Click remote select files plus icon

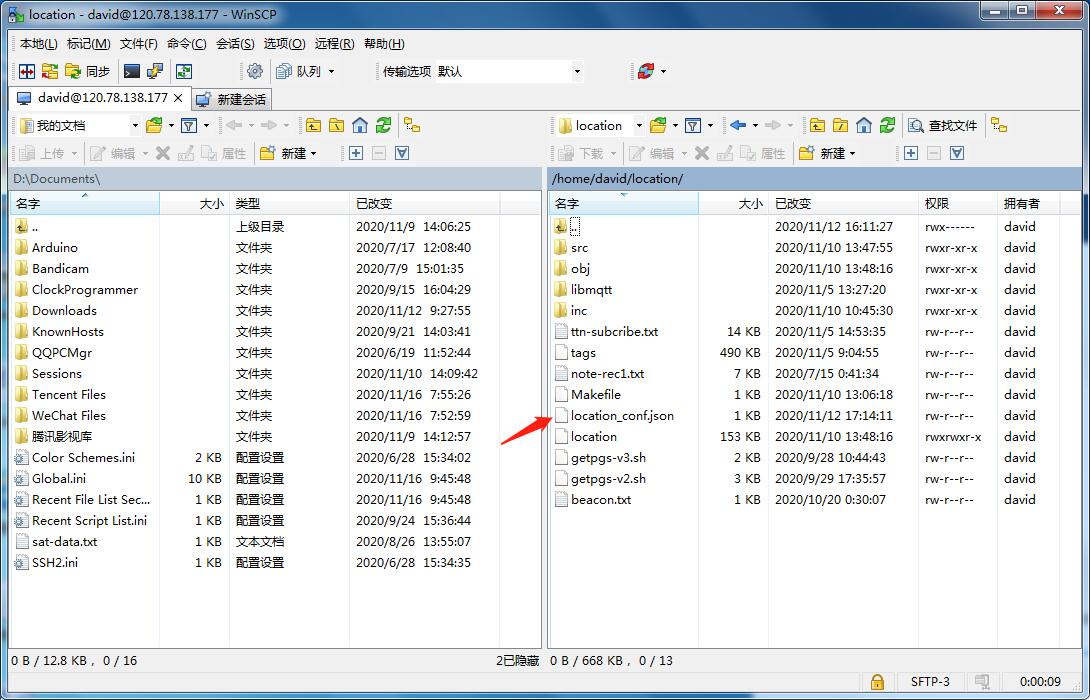pyautogui.click(x=911, y=153)
